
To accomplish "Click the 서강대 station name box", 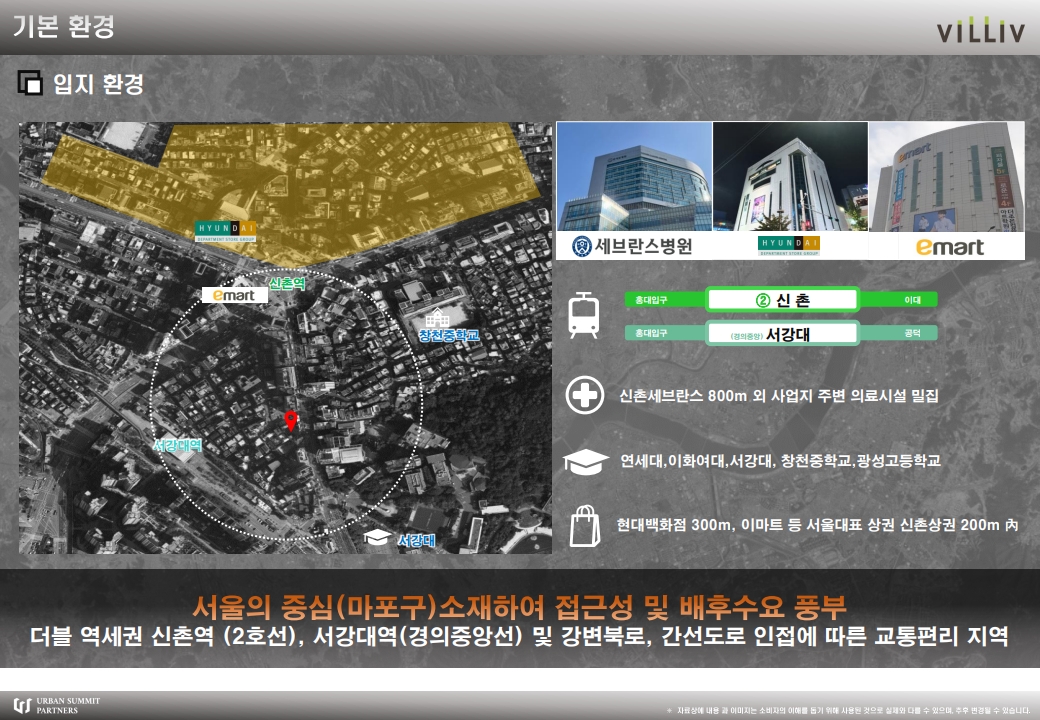I will tap(783, 333).
